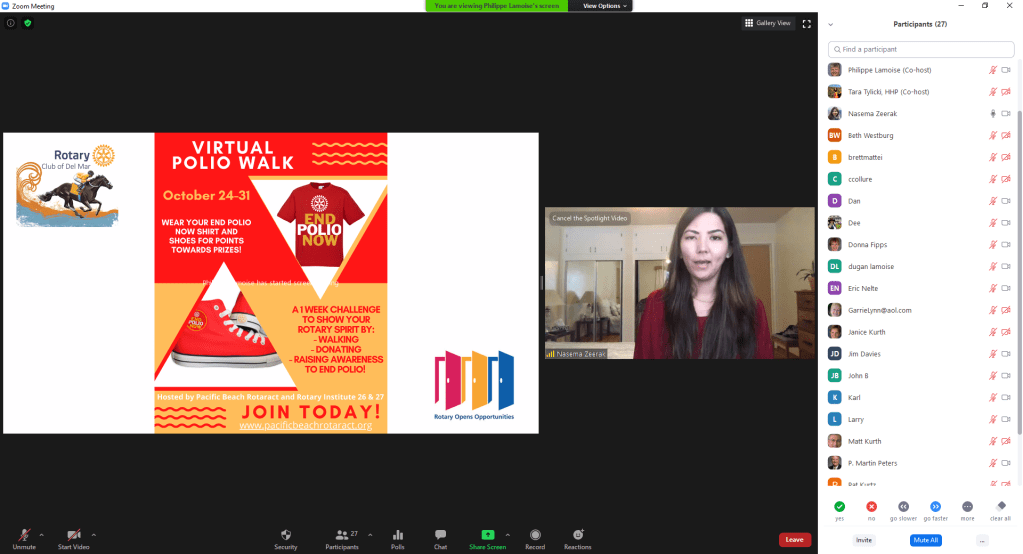The height and width of the screenshot is (554, 1023).
Task: Unmute the microphone
Action: click(23, 535)
